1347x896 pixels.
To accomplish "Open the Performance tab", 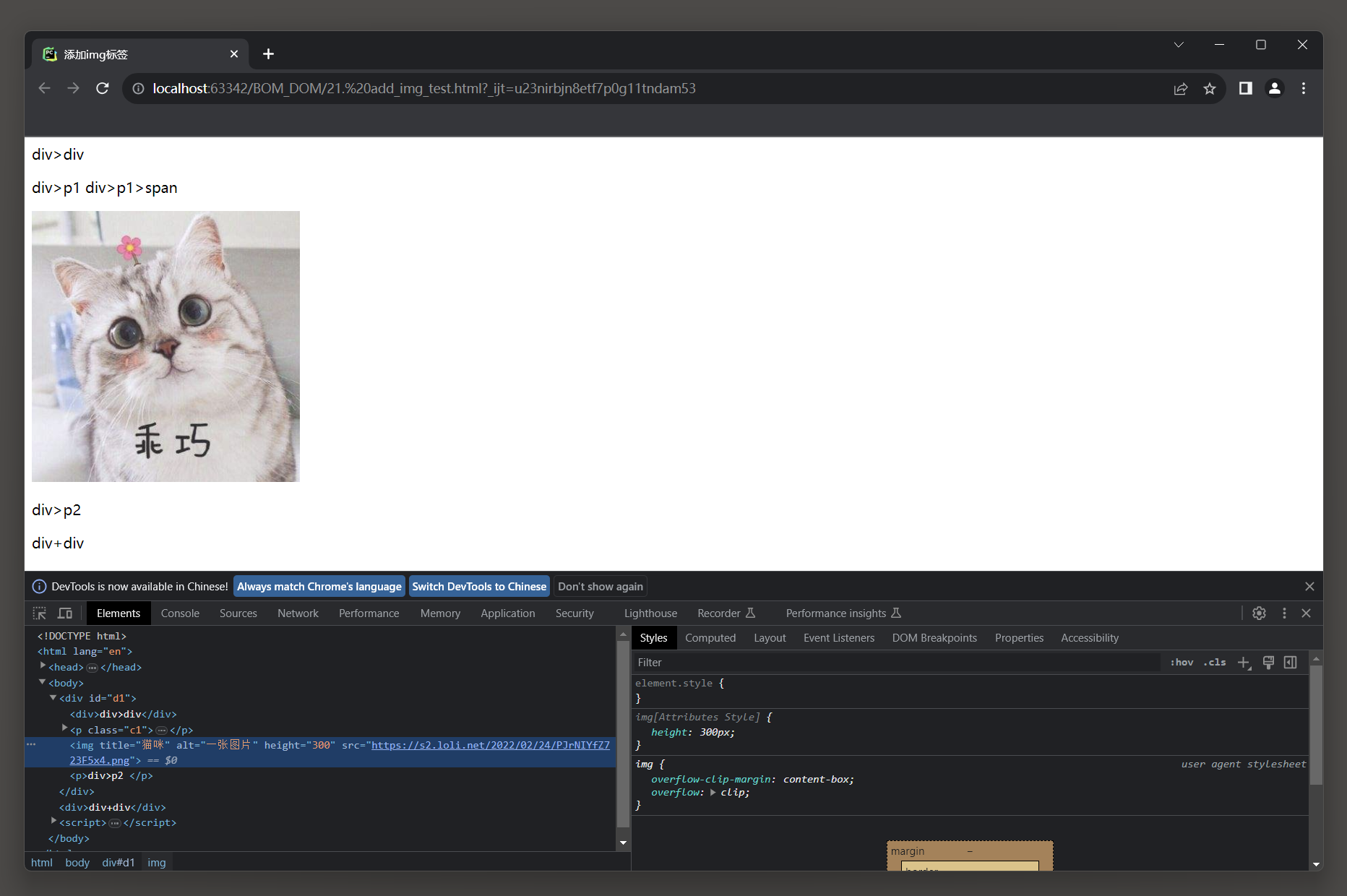I will tap(369, 613).
